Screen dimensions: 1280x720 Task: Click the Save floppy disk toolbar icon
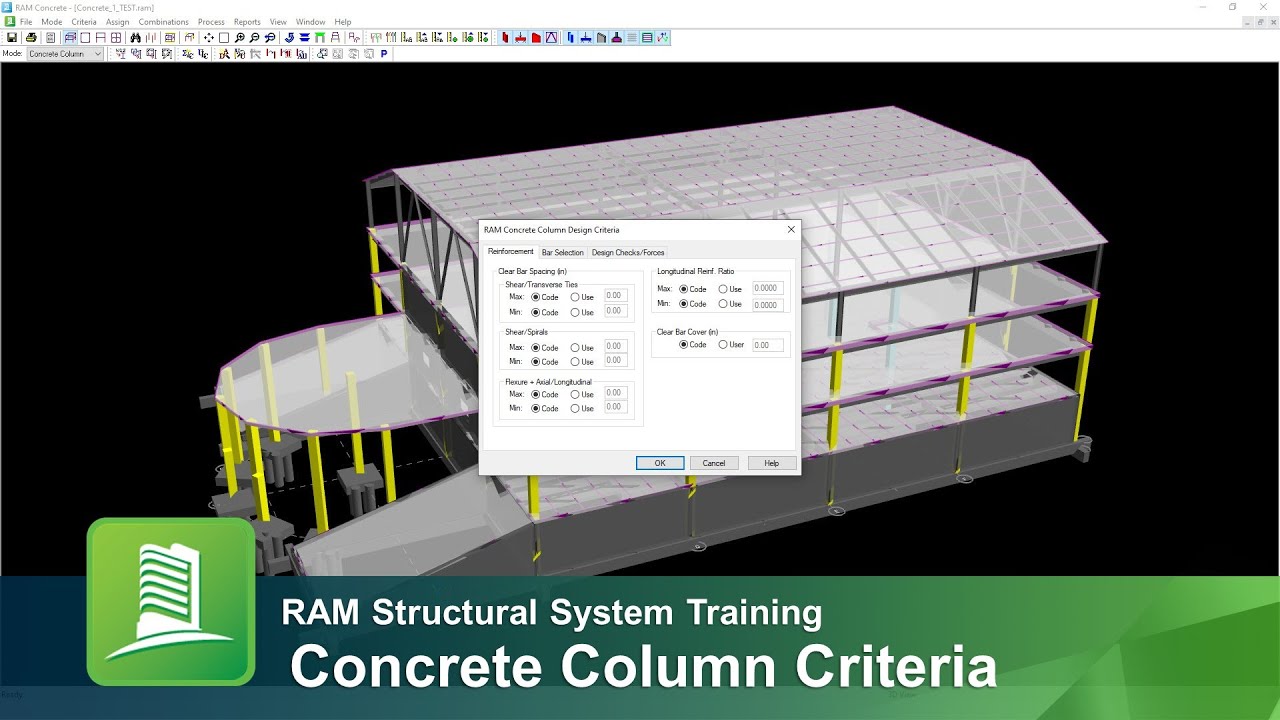[12, 38]
